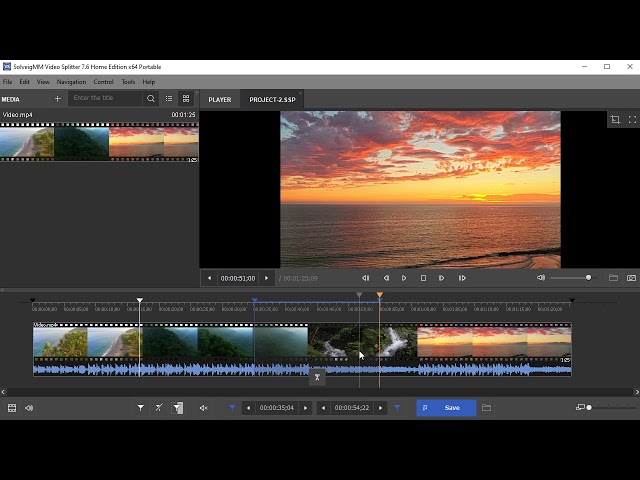Close the PROJECT-2.SSP tab
Image resolution: width=640 pixels, height=480 pixels.
pos(300,93)
